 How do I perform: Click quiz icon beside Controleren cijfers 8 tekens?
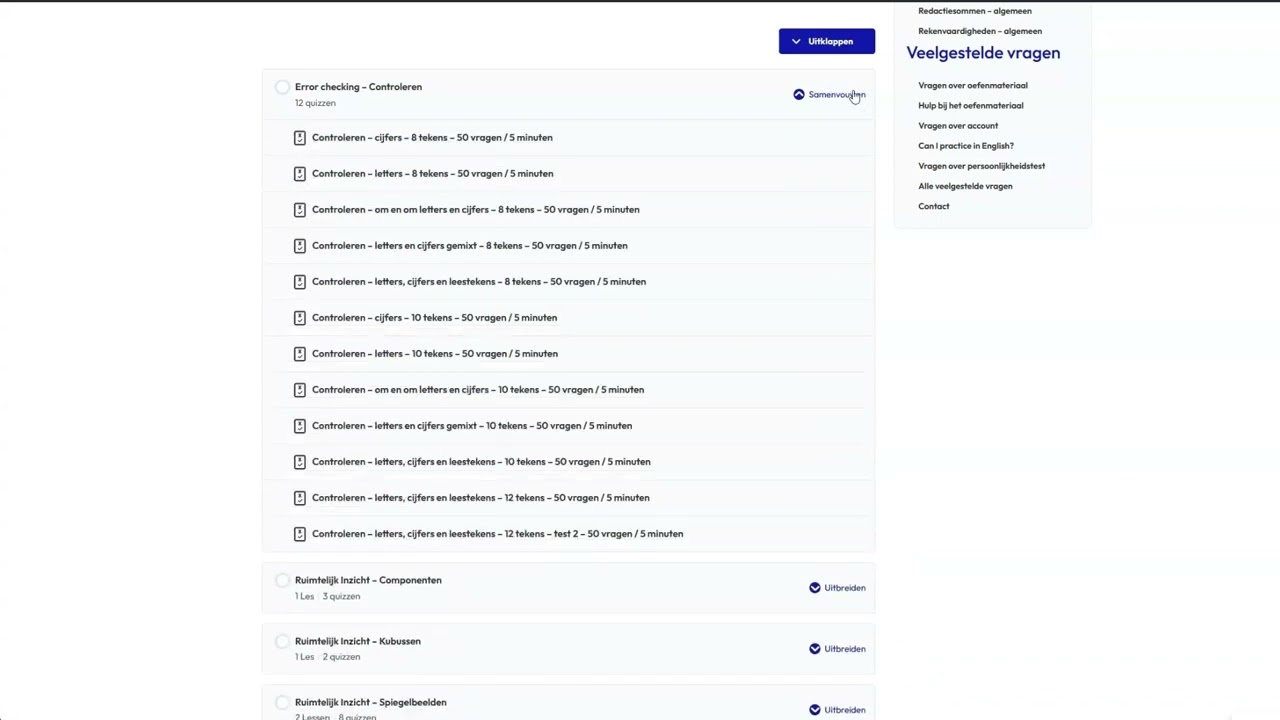click(299, 138)
